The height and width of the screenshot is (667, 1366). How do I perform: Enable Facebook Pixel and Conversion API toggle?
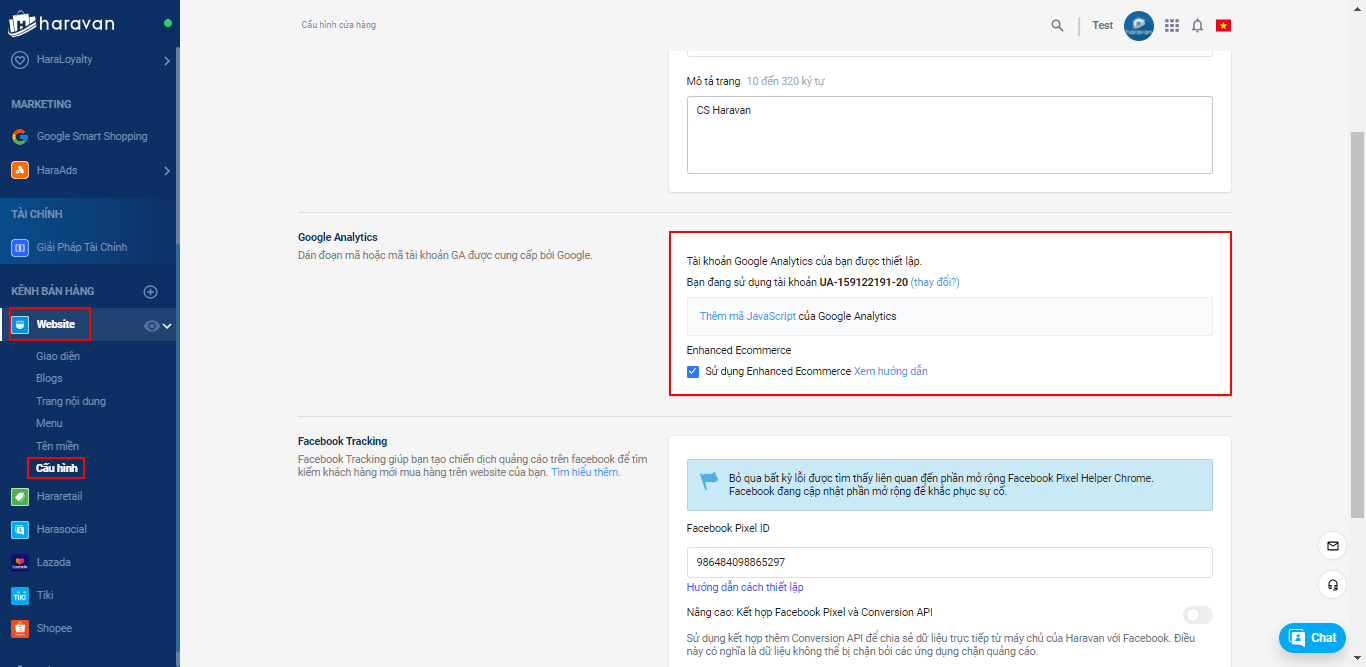1197,615
